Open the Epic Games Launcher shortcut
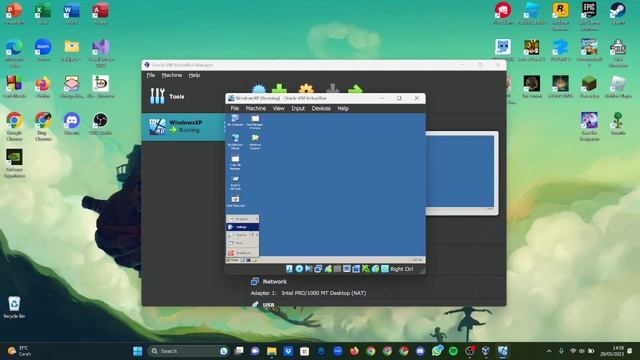This screenshot has height=360, width=640. pos(589,16)
